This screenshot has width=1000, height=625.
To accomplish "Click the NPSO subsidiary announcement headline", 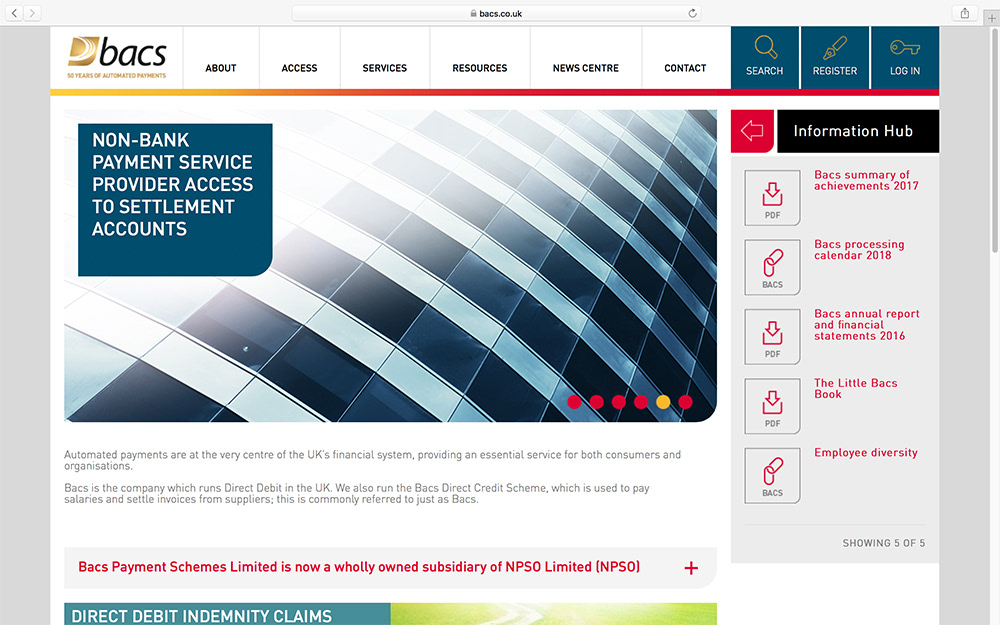I will pos(359,567).
